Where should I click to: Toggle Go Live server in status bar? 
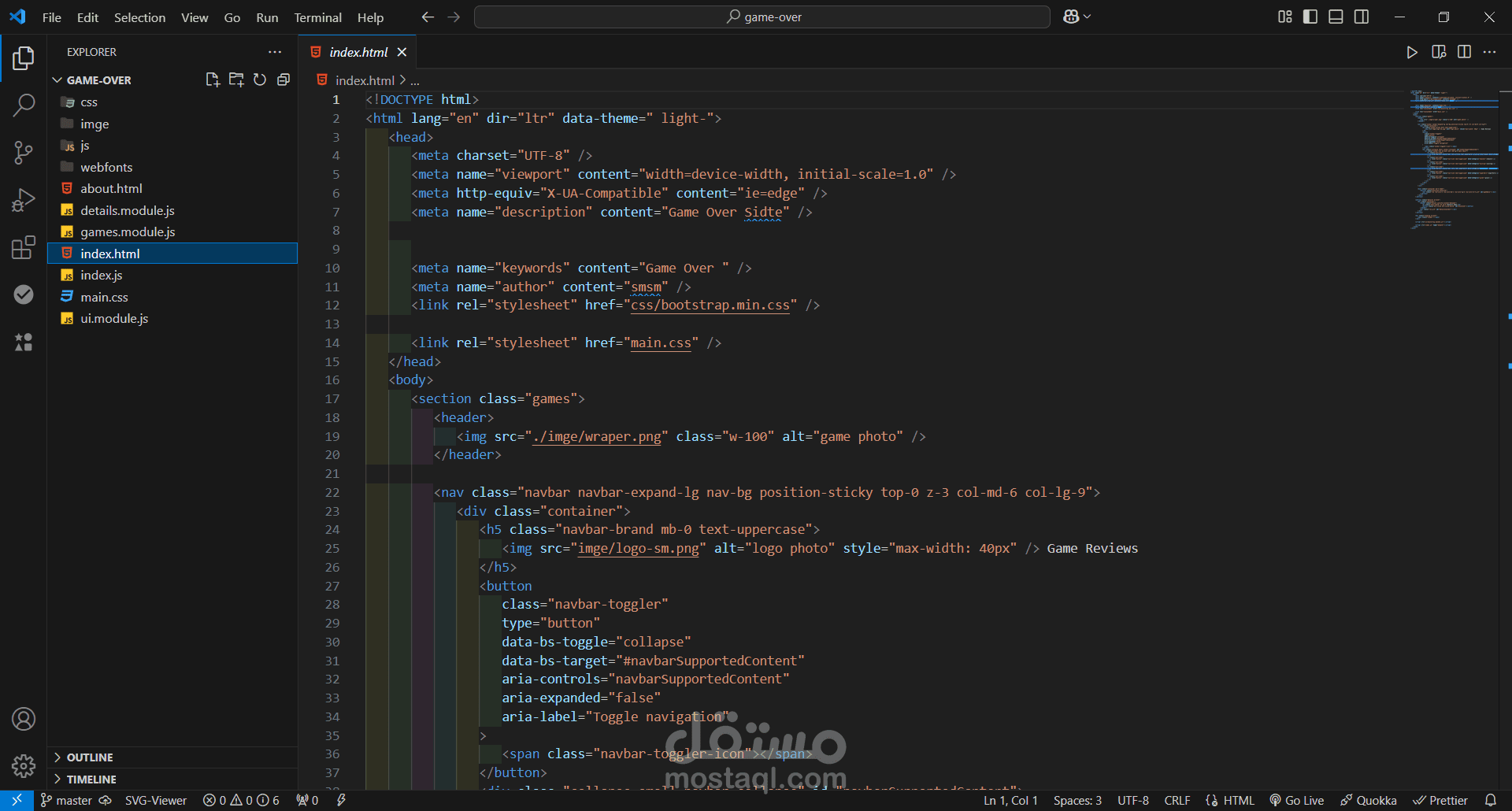(x=1296, y=800)
